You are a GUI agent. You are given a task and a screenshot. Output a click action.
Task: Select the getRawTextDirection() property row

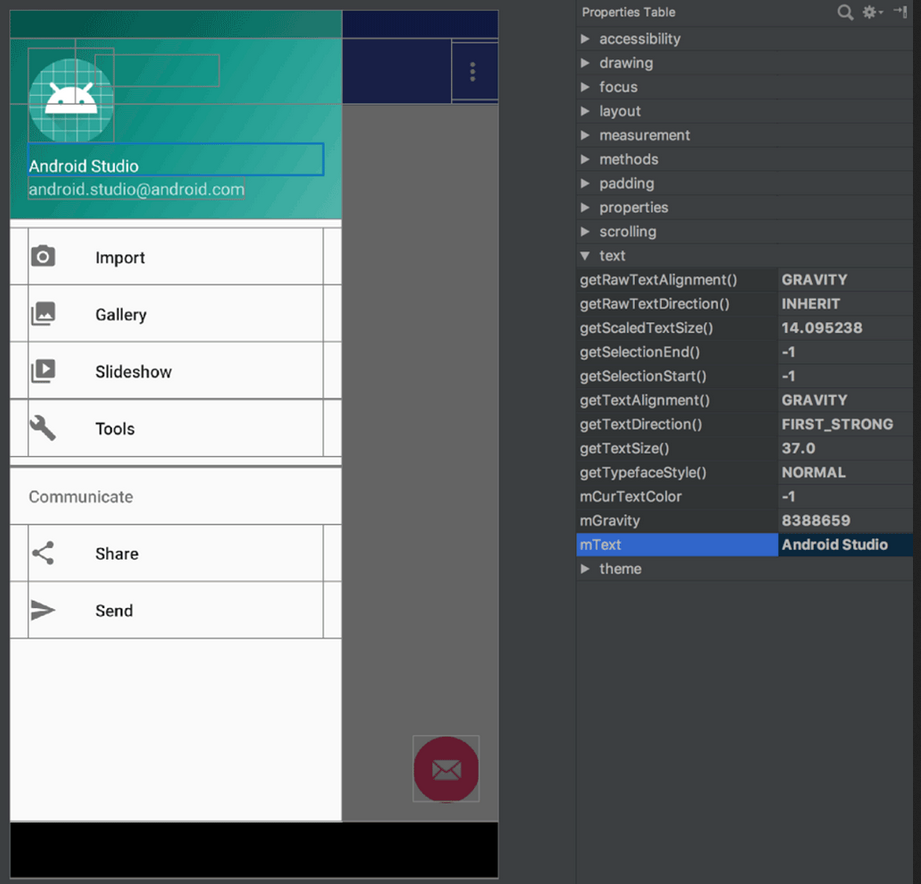click(744, 304)
